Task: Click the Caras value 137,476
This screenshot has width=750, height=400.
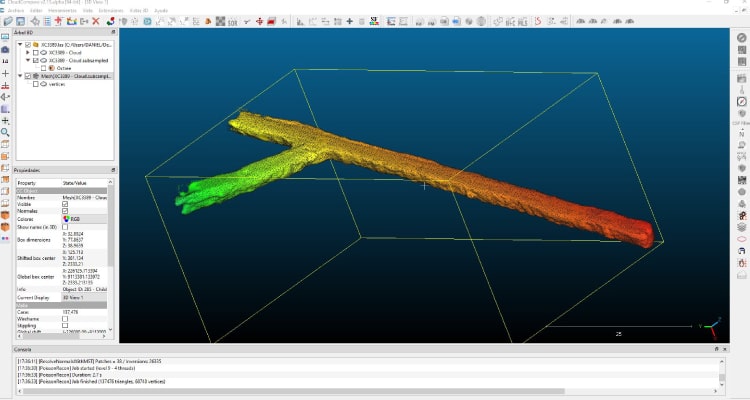Action: pos(70,312)
